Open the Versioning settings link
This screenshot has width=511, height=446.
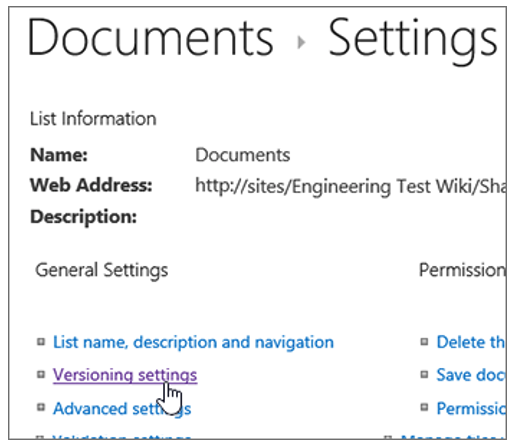125,375
